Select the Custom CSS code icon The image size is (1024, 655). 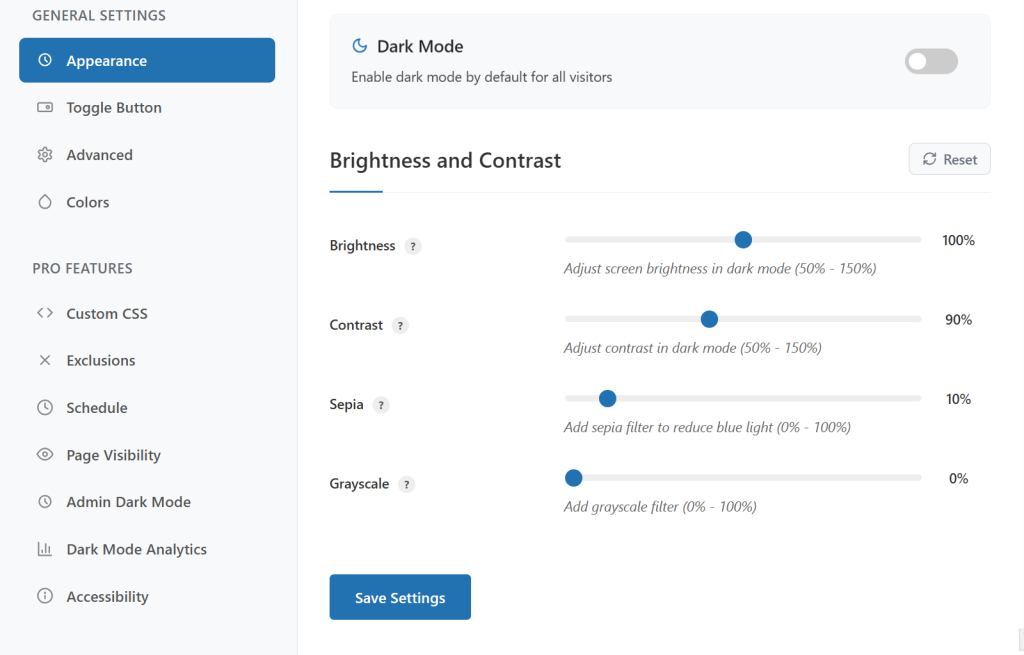point(44,313)
